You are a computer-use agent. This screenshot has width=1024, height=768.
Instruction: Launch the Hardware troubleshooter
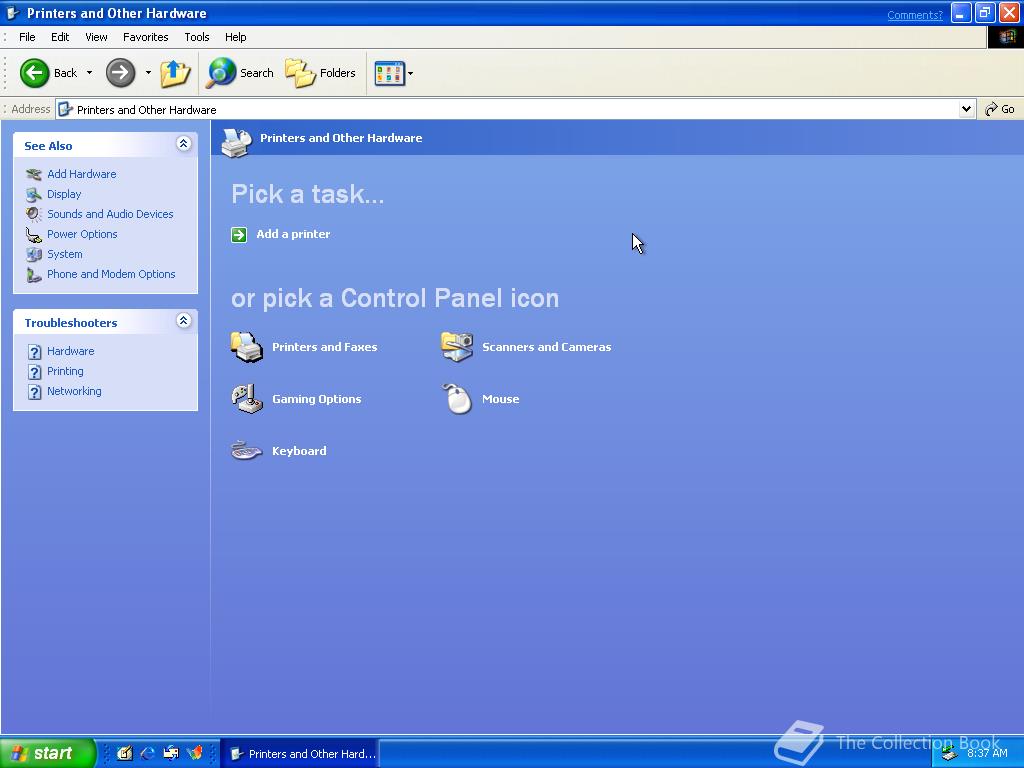coord(71,351)
